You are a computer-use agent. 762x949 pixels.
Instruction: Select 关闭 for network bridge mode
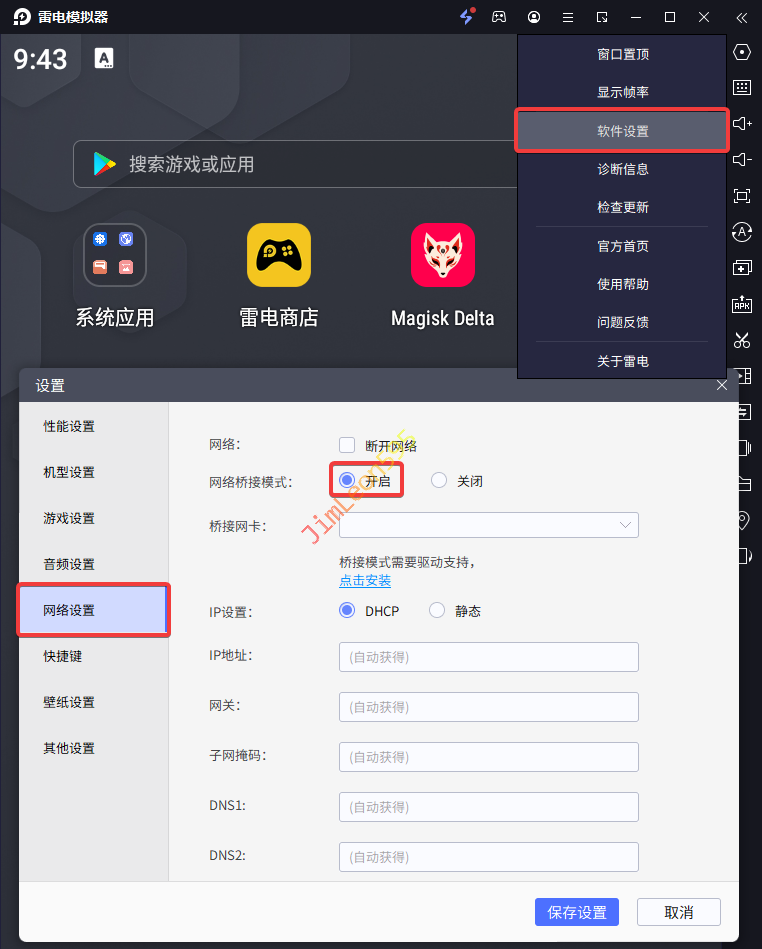coord(439,481)
